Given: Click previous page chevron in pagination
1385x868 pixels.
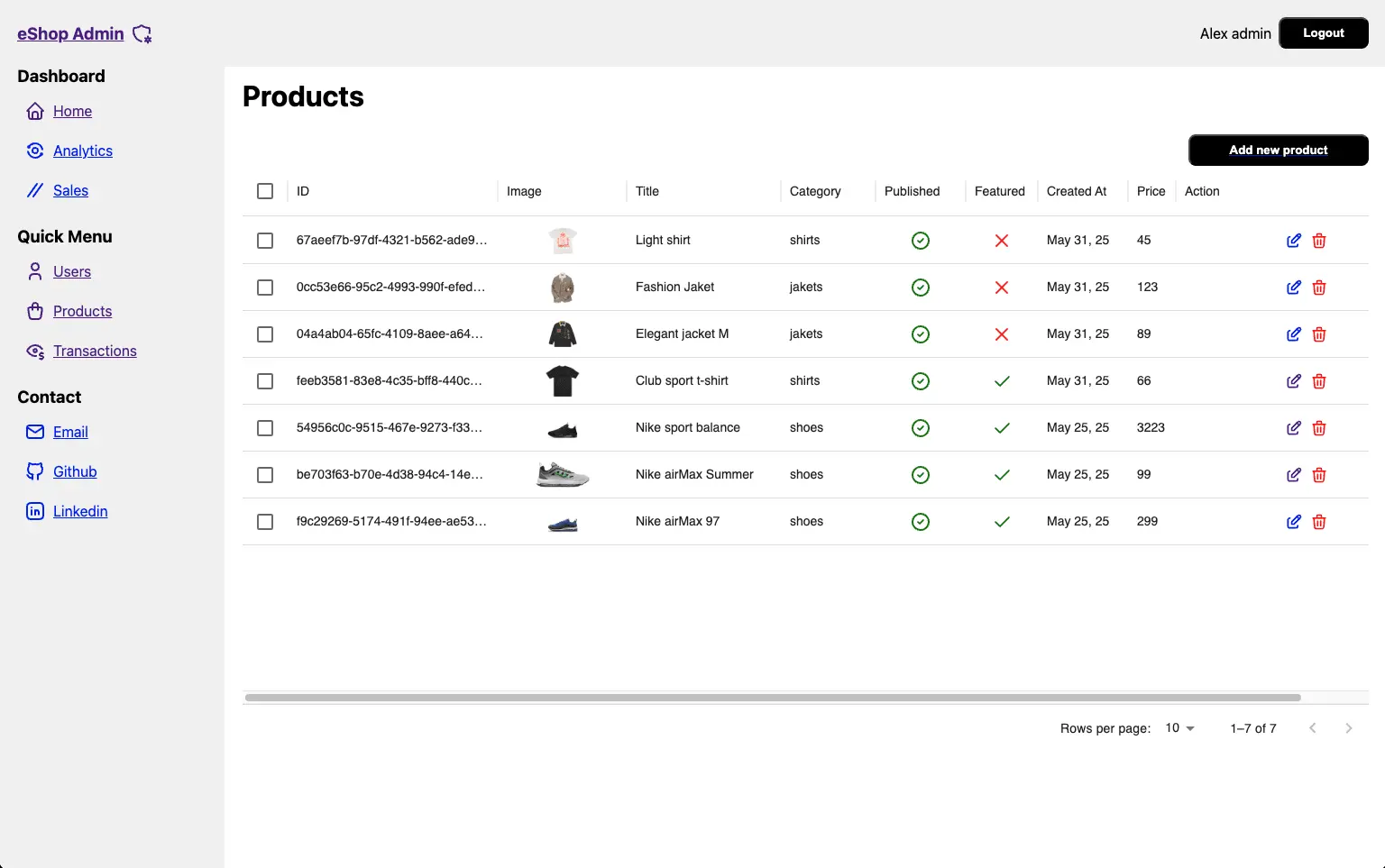Looking at the screenshot, I should pos(1313,727).
